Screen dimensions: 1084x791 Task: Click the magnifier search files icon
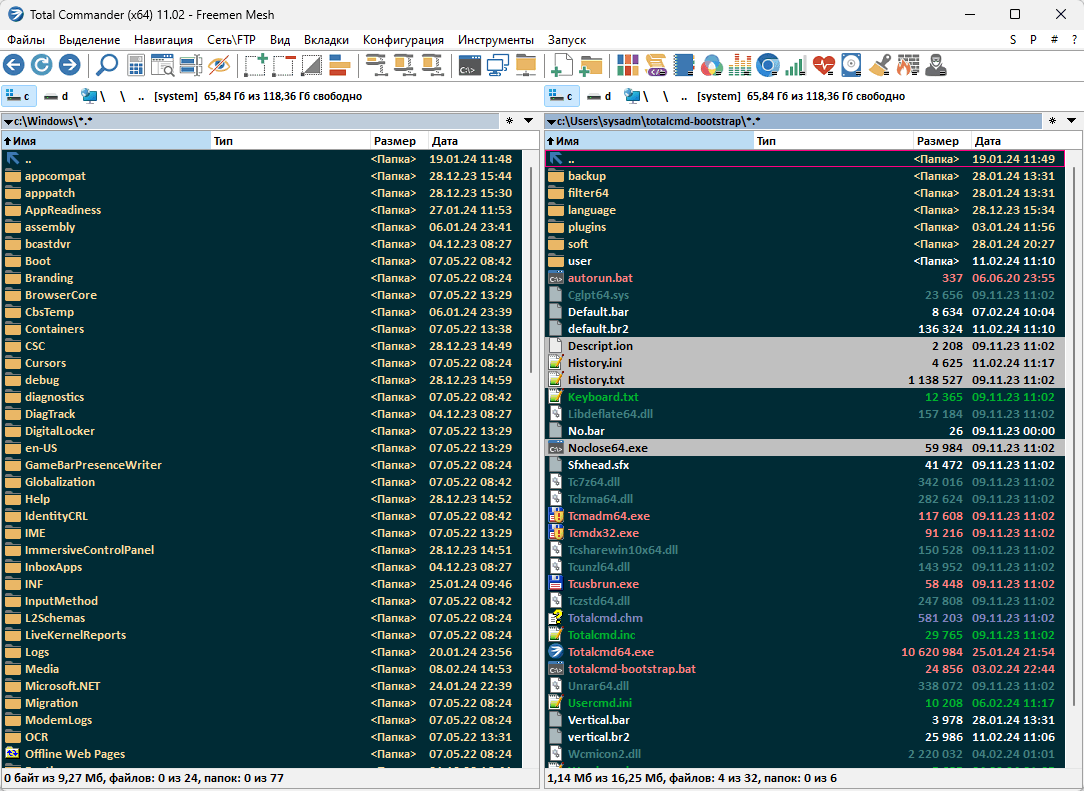click(x=106, y=66)
